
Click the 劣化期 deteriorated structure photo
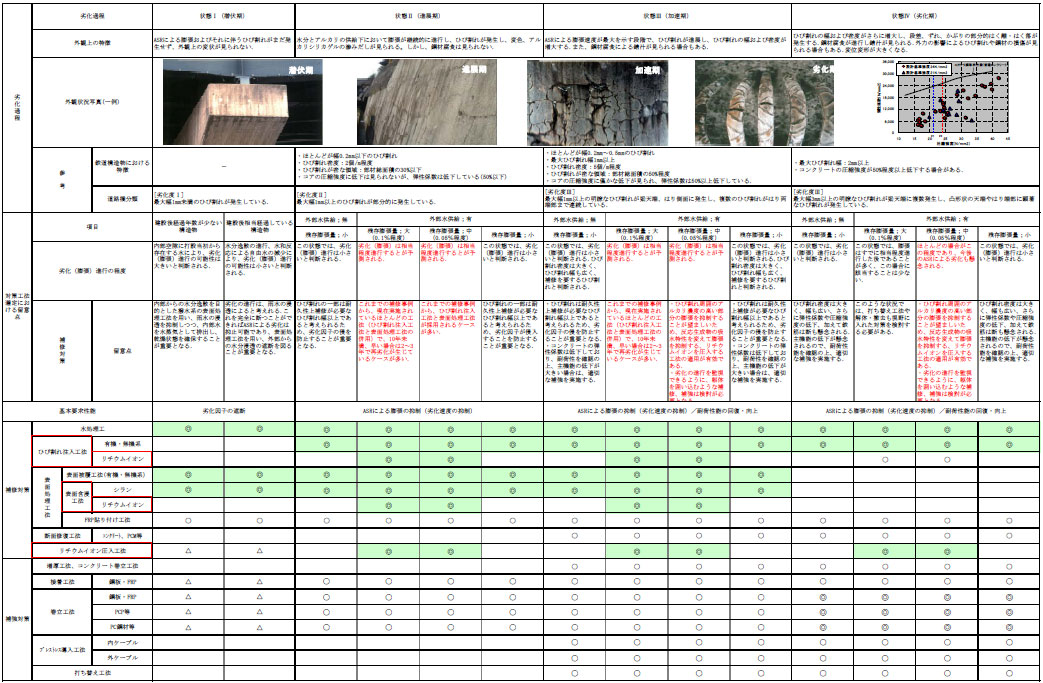coord(770,102)
